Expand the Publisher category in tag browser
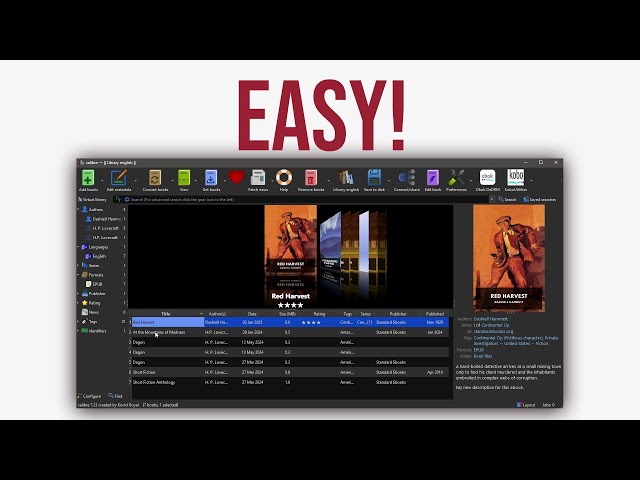Screen dimensions: 640x480 [78, 293]
